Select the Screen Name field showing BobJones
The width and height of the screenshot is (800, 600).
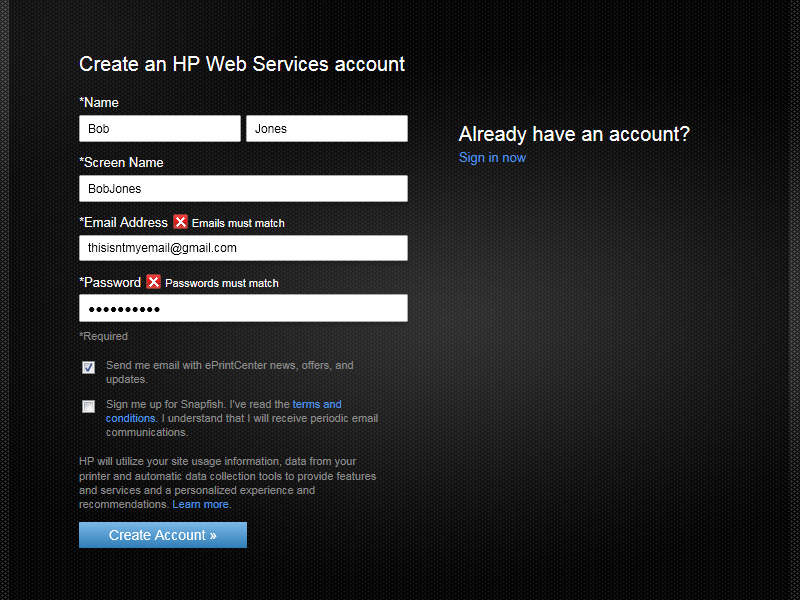(x=243, y=188)
